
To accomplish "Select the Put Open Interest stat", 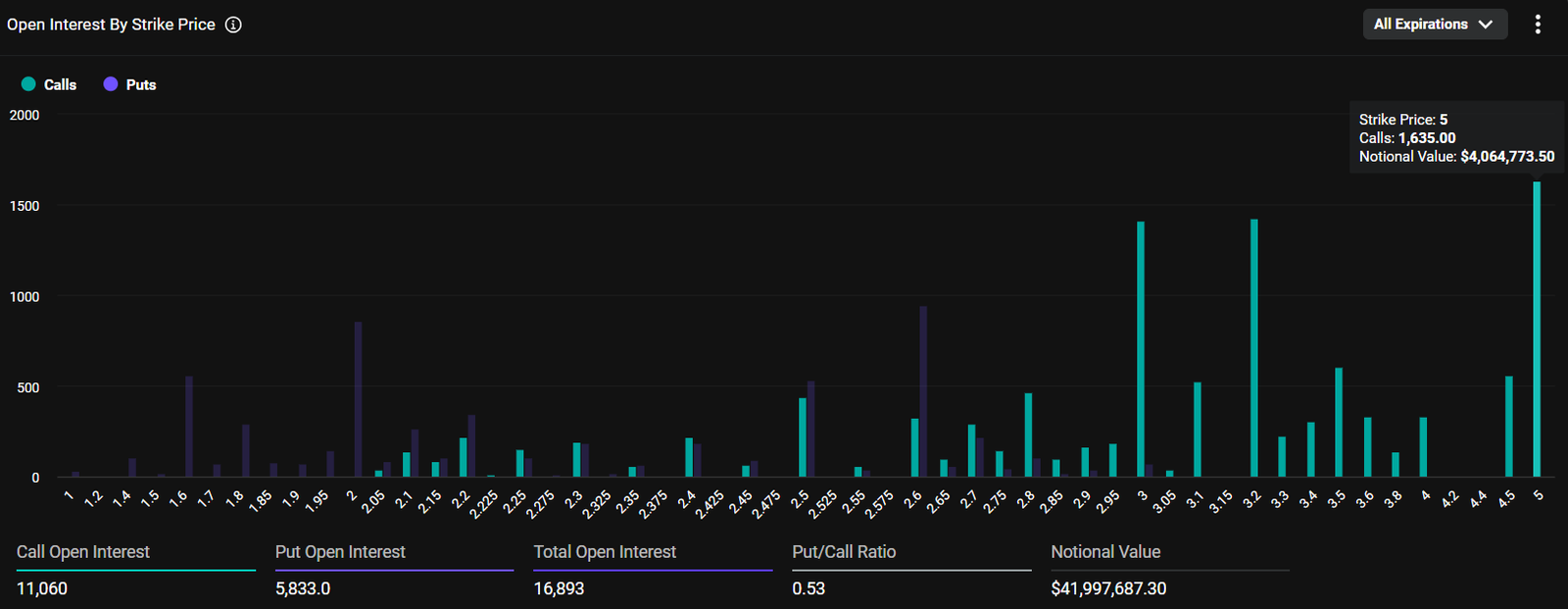I will point(394,570).
